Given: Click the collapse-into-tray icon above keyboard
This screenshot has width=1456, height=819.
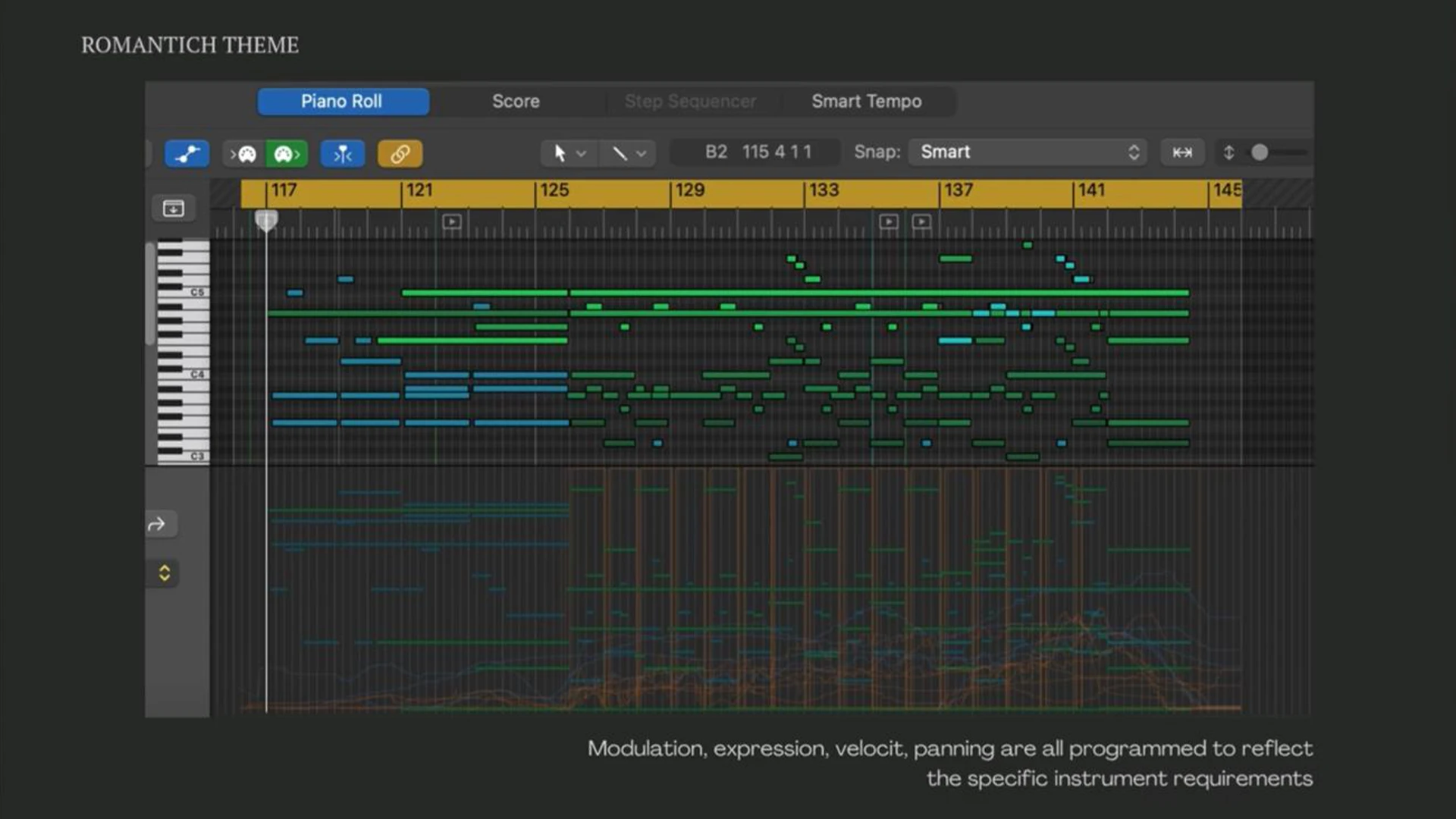Looking at the screenshot, I should pos(174,208).
